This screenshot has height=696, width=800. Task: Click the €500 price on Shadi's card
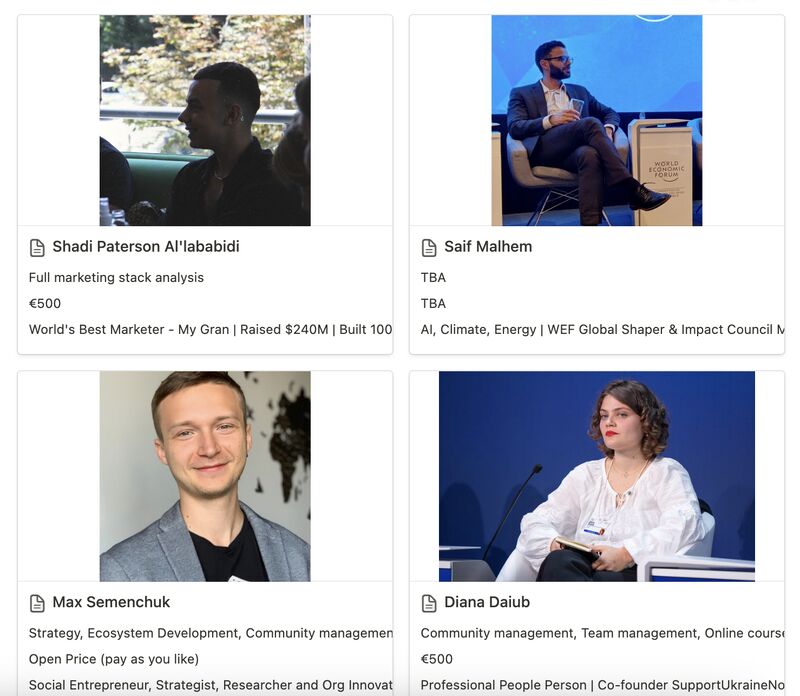(x=38, y=305)
